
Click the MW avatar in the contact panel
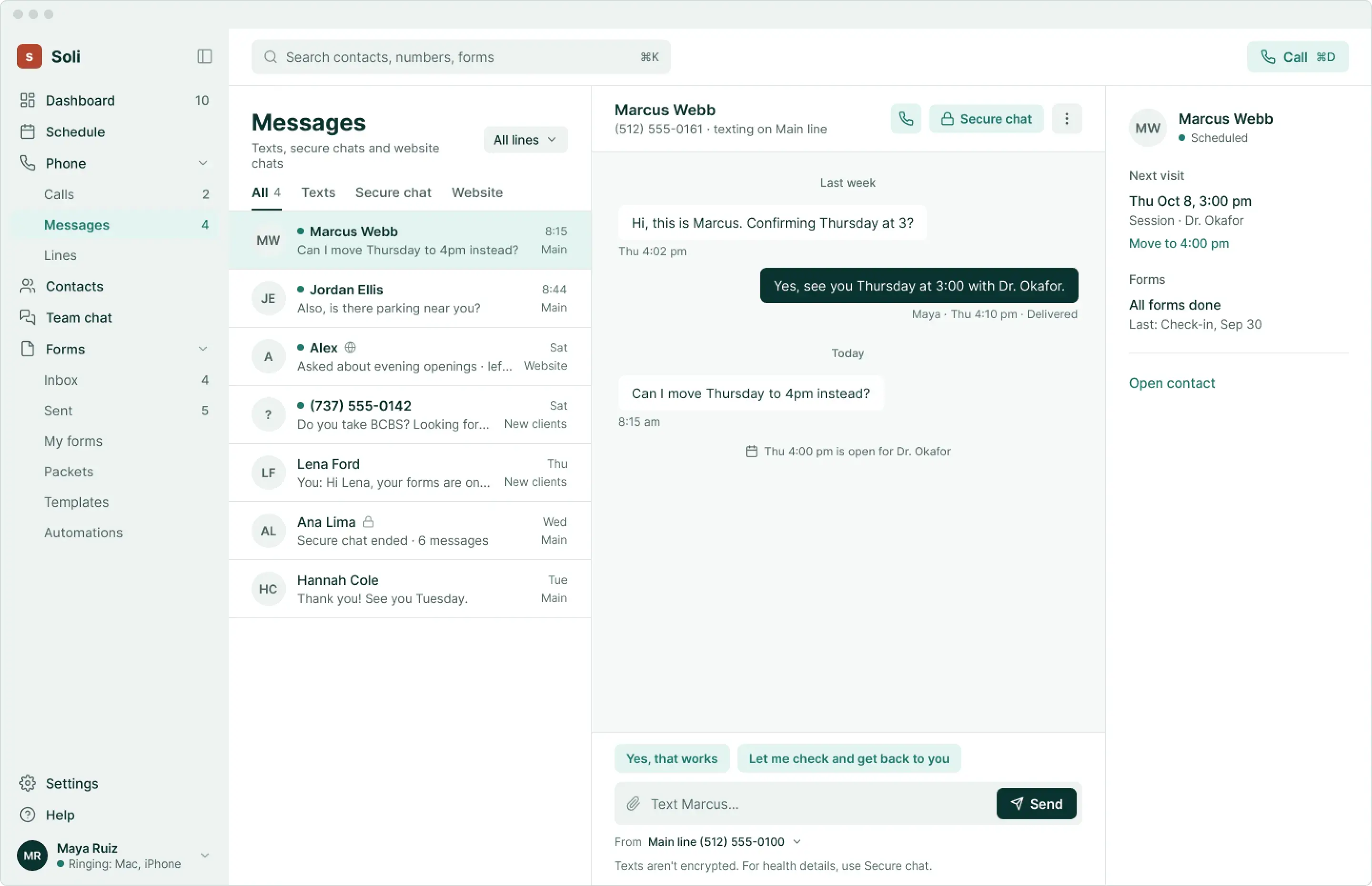point(1147,128)
